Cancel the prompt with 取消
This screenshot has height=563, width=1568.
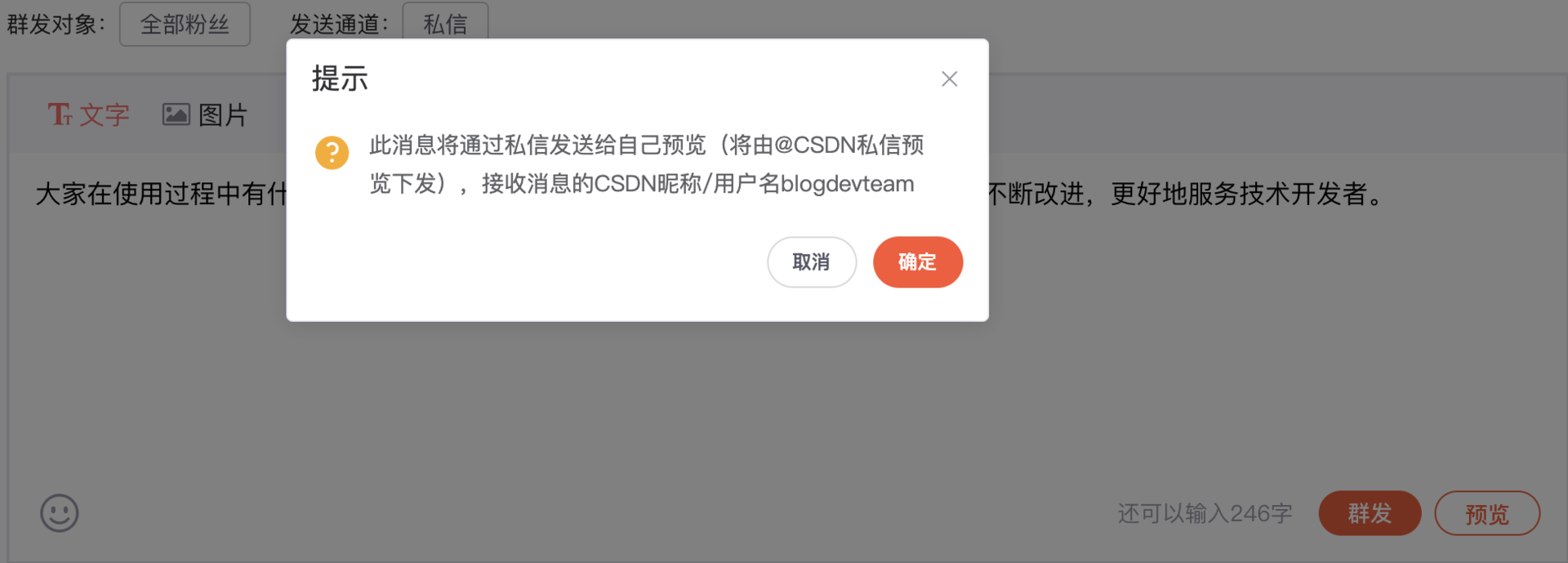(x=812, y=262)
